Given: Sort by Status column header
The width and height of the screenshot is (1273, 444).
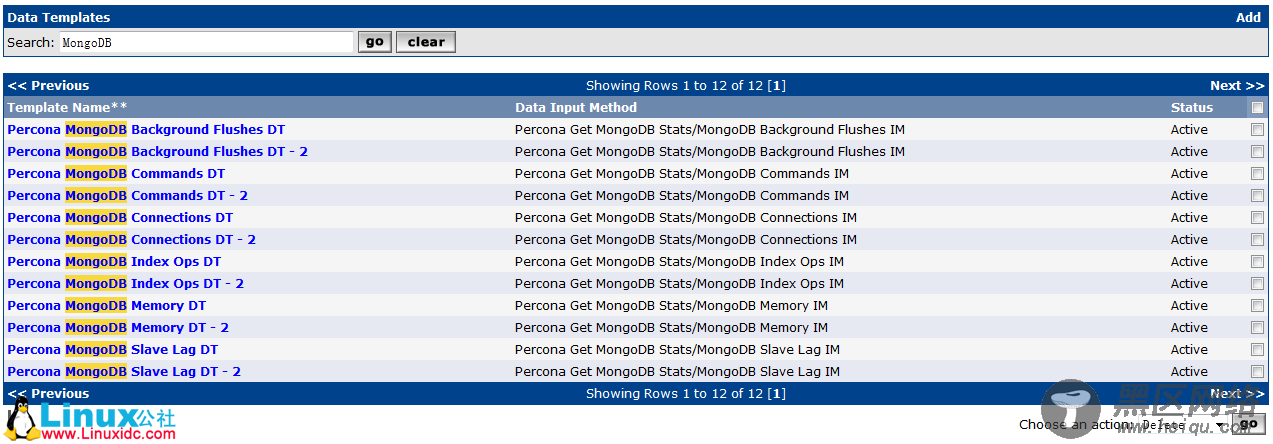Looking at the screenshot, I should [1192, 108].
